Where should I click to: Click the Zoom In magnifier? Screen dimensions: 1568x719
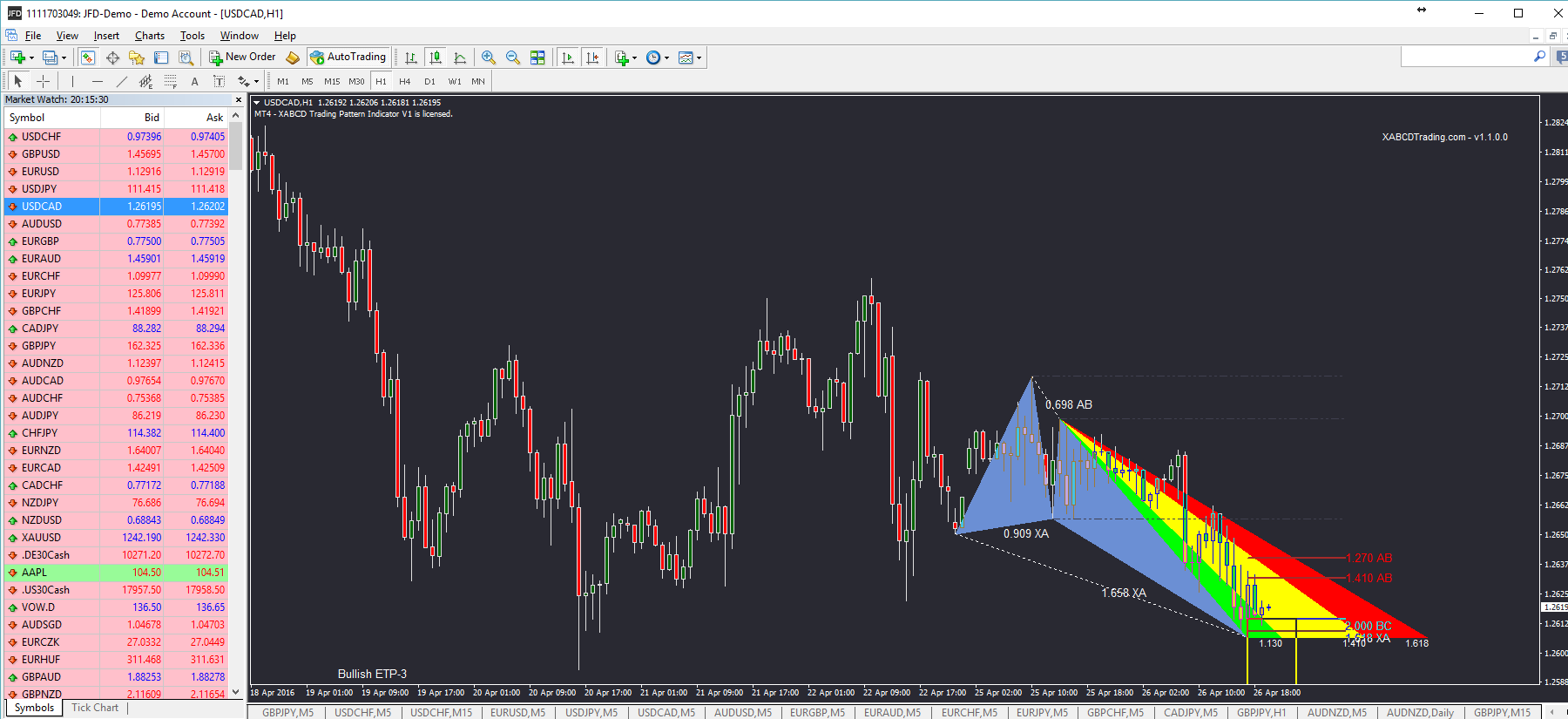pos(489,58)
